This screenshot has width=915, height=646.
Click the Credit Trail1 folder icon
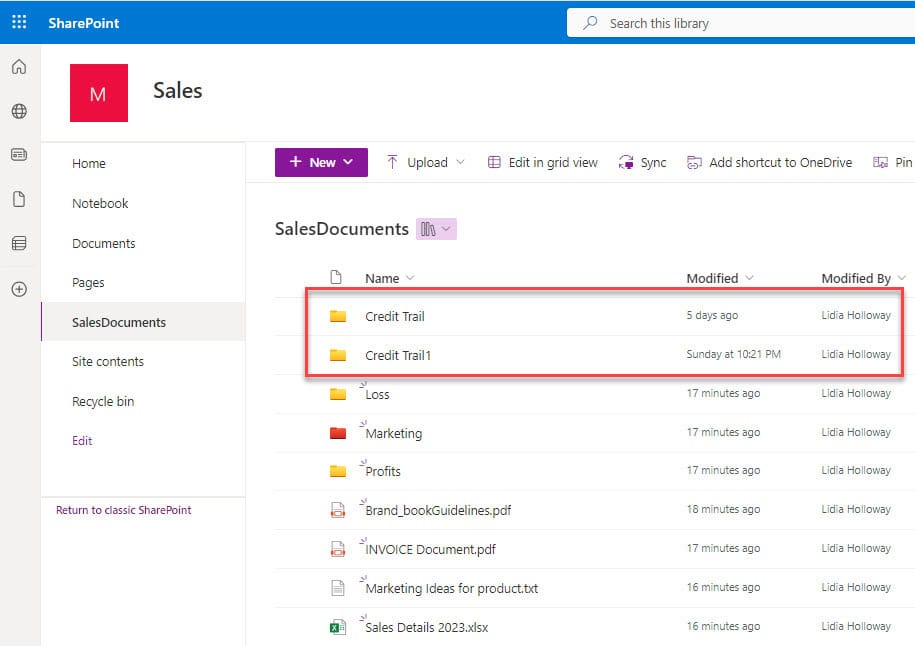338,355
